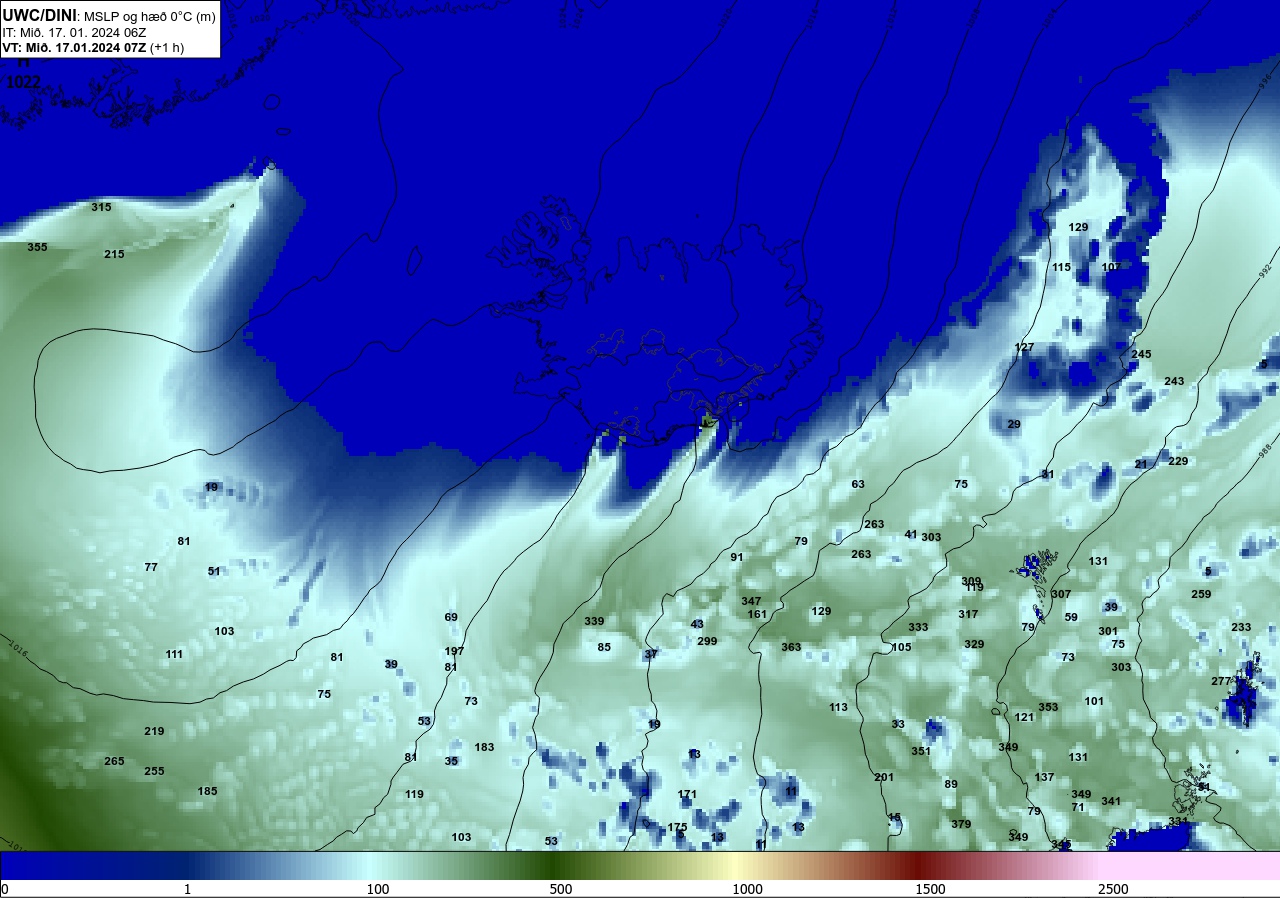Click the map value 233
Viewport: 1280px width, 898px height.
coord(1241,627)
